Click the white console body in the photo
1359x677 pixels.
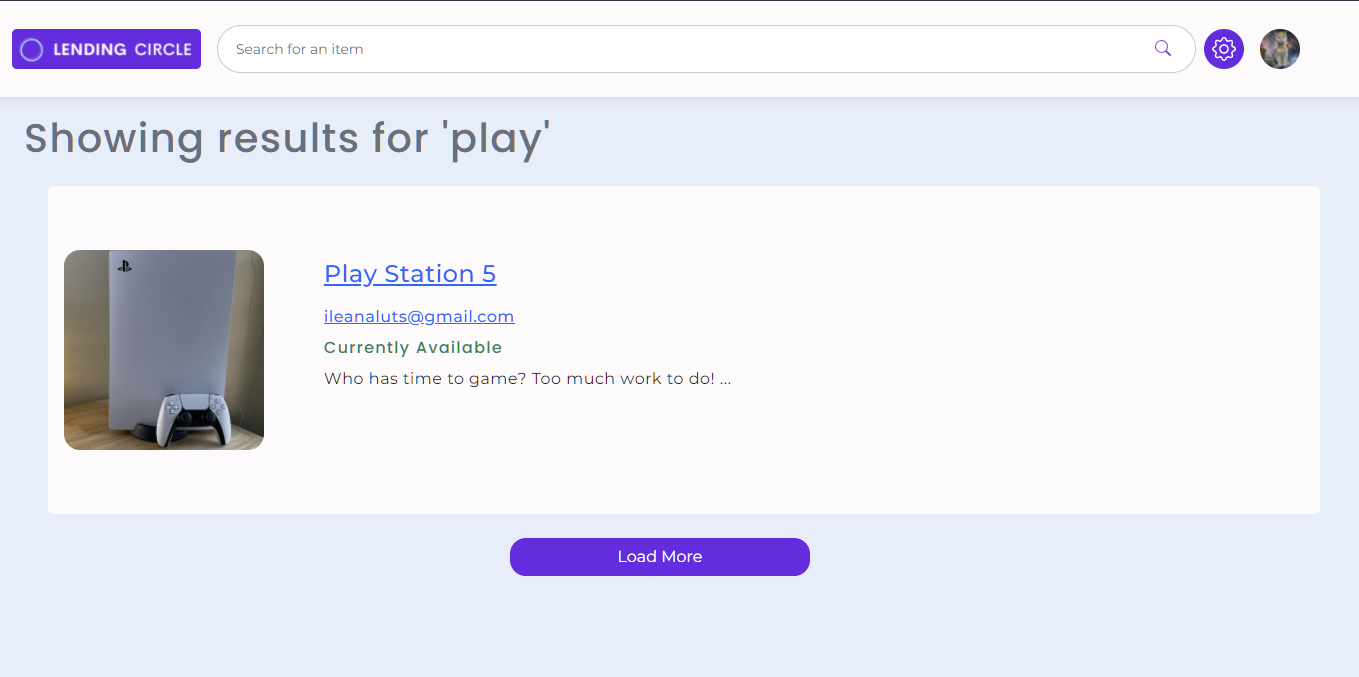click(x=170, y=320)
